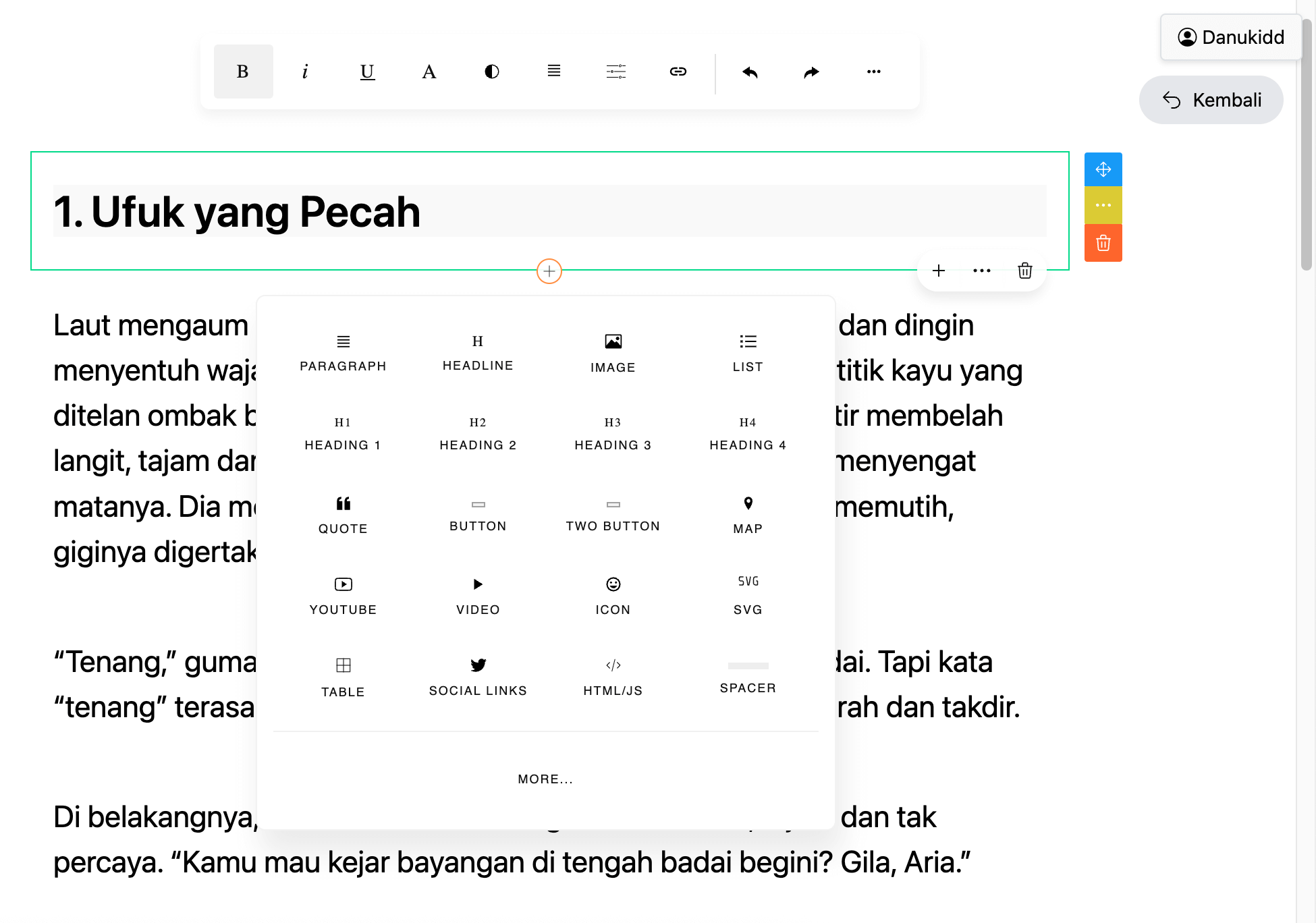Add a Quote block
Screen dimensions: 1316x923
point(343,515)
